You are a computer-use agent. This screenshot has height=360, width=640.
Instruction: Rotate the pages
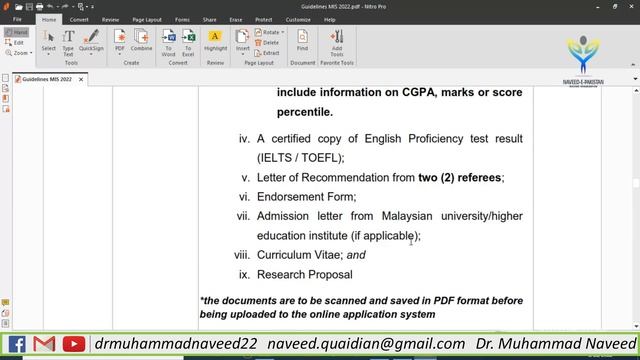(x=267, y=32)
